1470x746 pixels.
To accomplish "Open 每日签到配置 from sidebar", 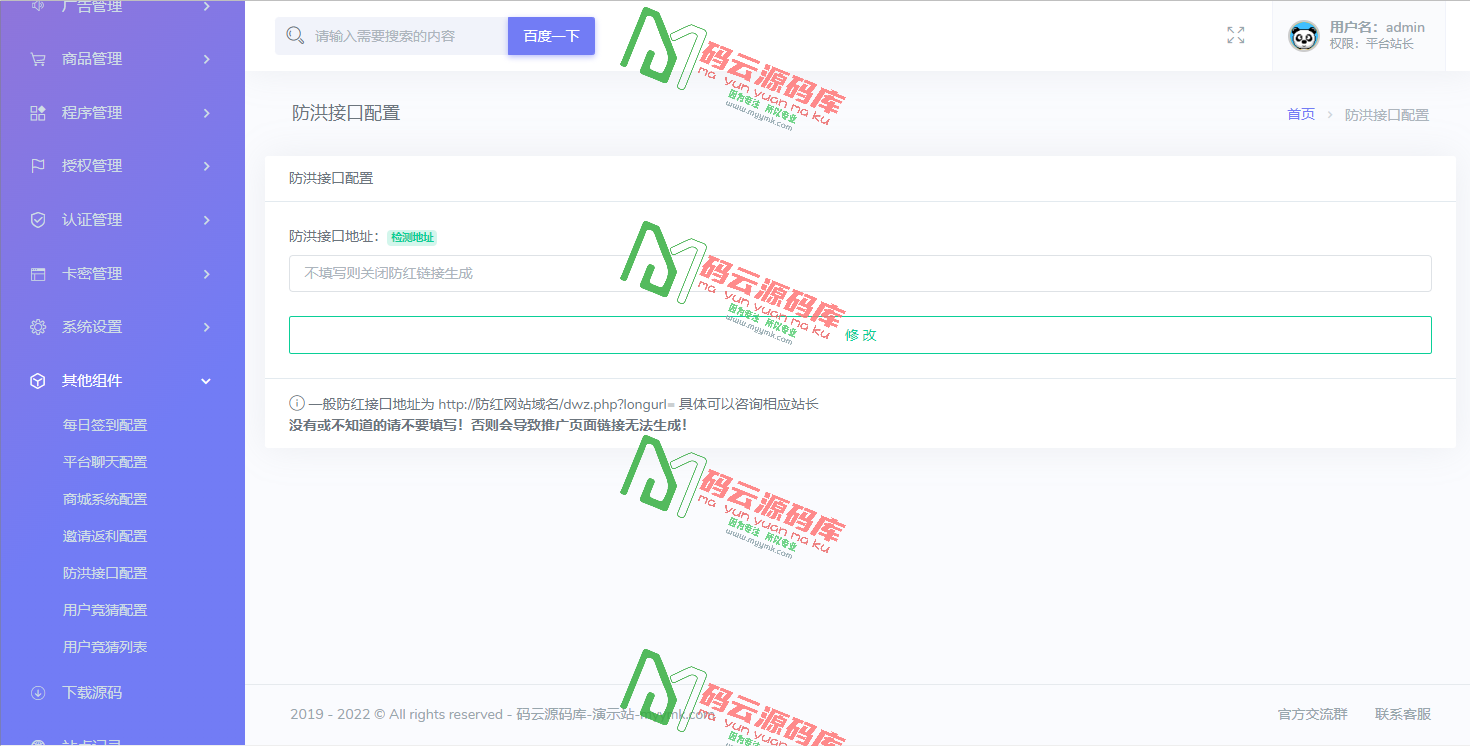I will tap(103, 424).
